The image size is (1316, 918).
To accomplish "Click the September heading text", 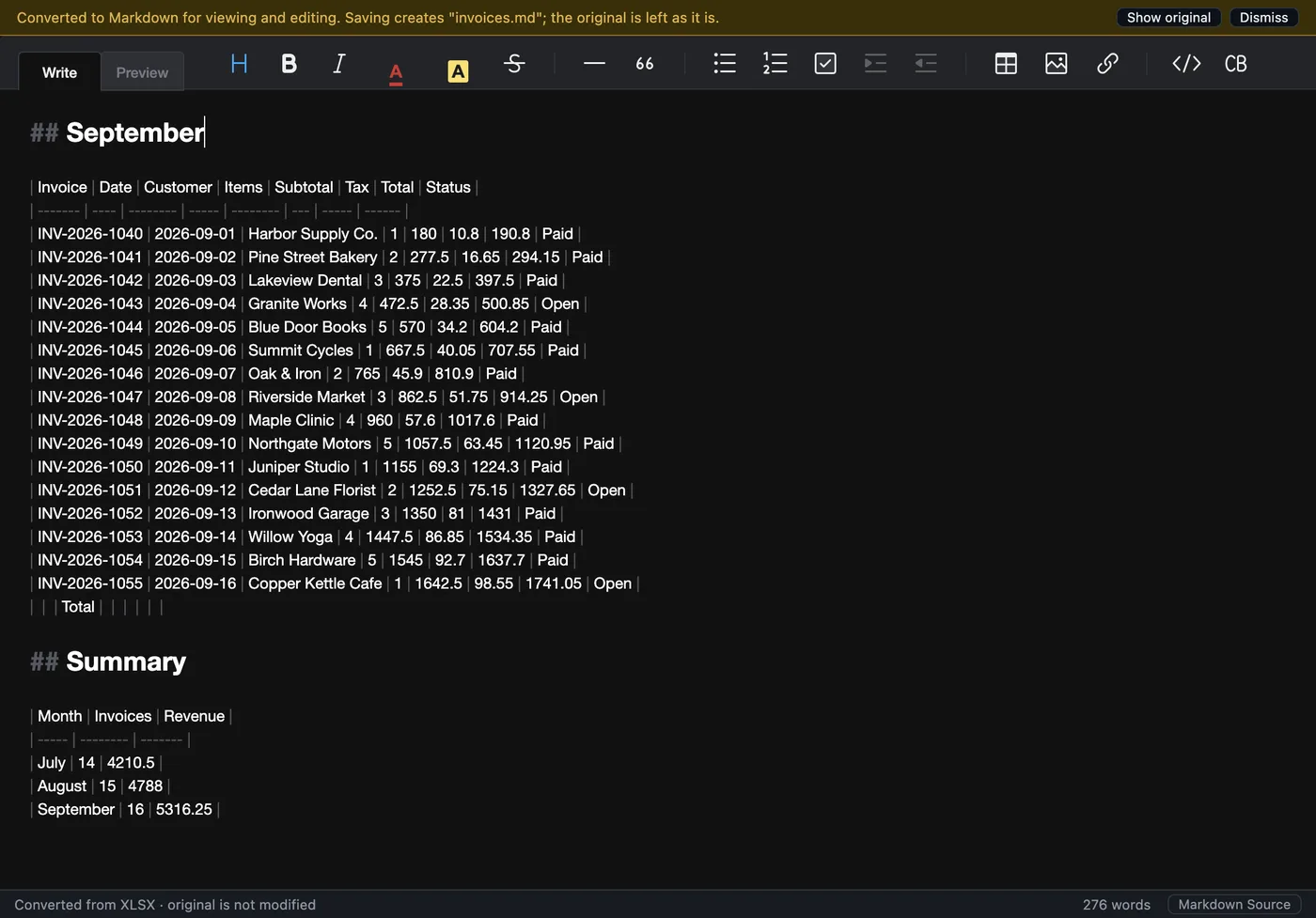I will point(135,132).
